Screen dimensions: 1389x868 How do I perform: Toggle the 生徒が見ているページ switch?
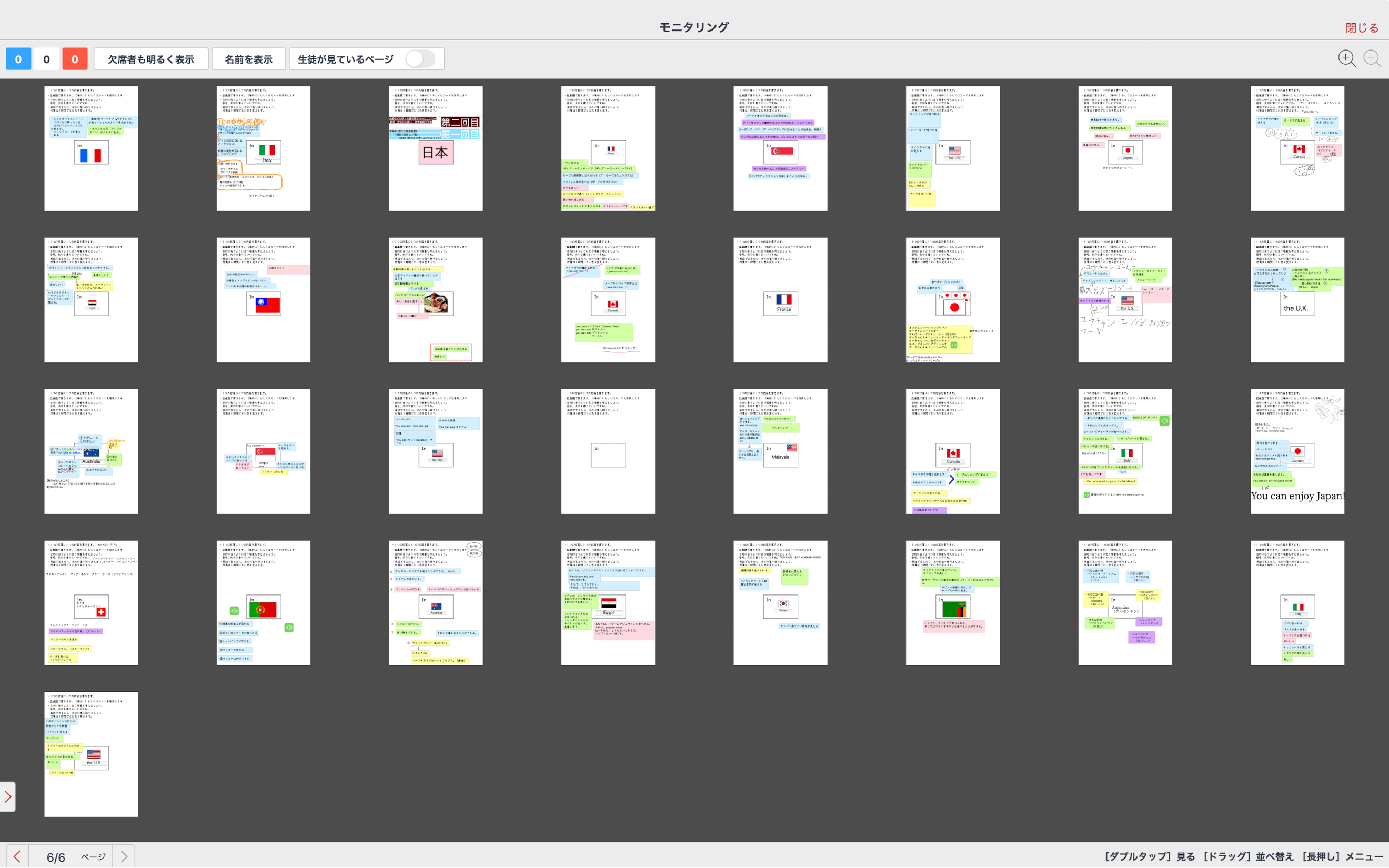[x=420, y=59]
